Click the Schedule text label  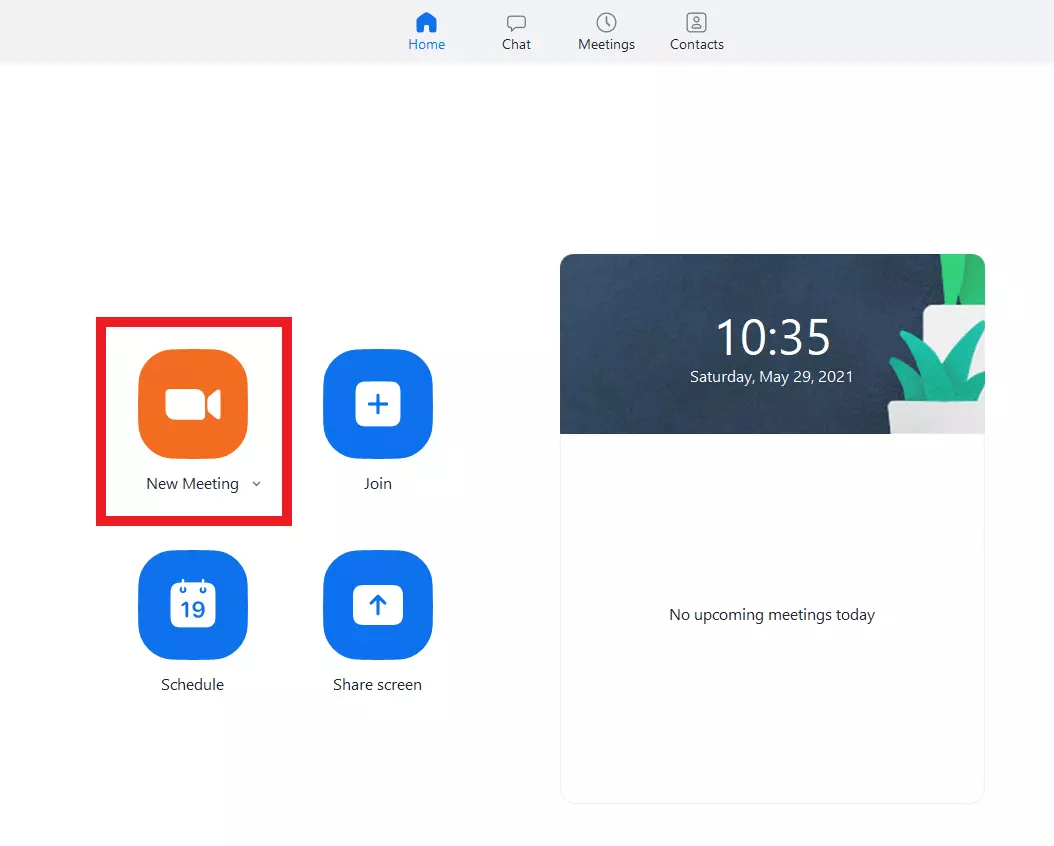[192, 685]
